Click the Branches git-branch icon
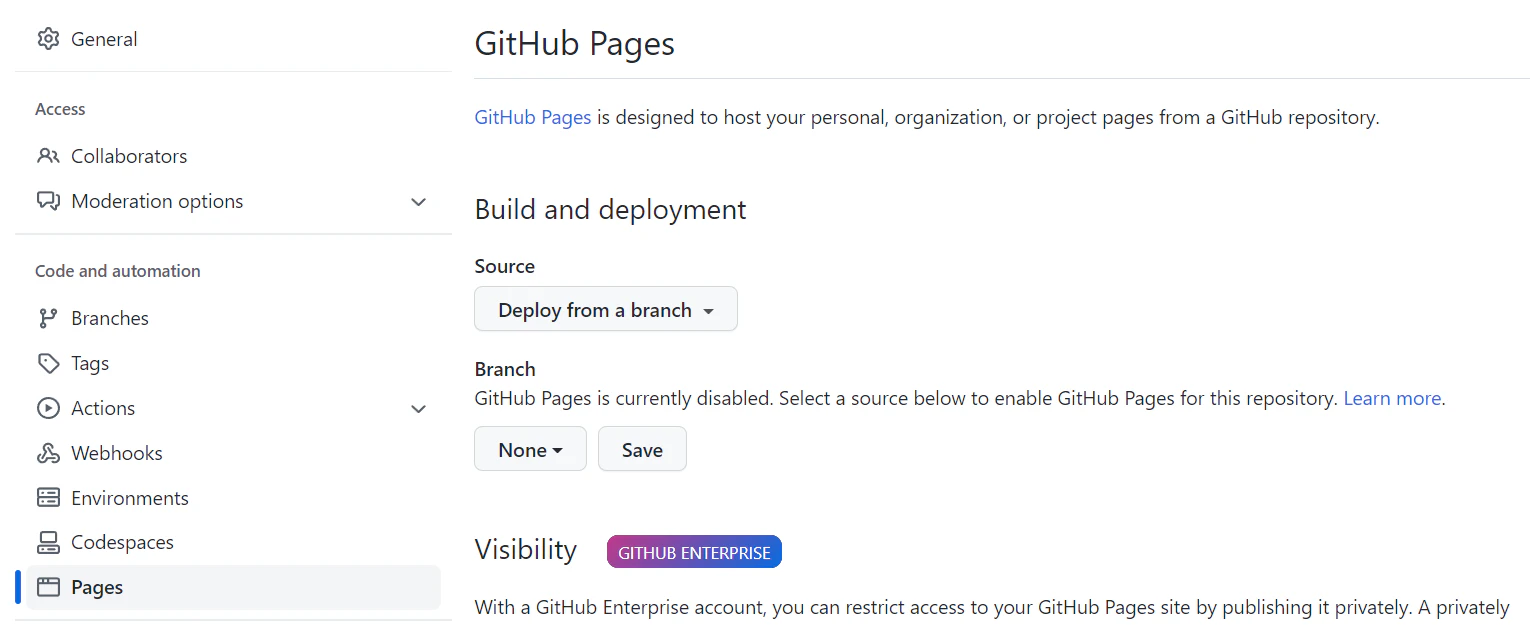The image size is (1530, 626). click(48, 318)
